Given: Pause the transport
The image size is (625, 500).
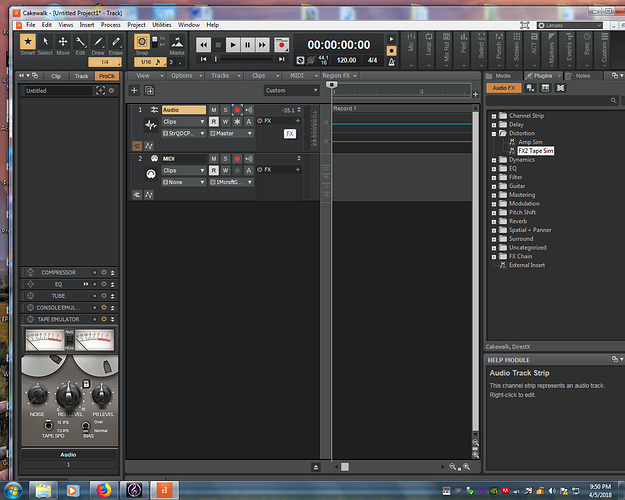Looking at the screenshot, I should coord(247,45).
